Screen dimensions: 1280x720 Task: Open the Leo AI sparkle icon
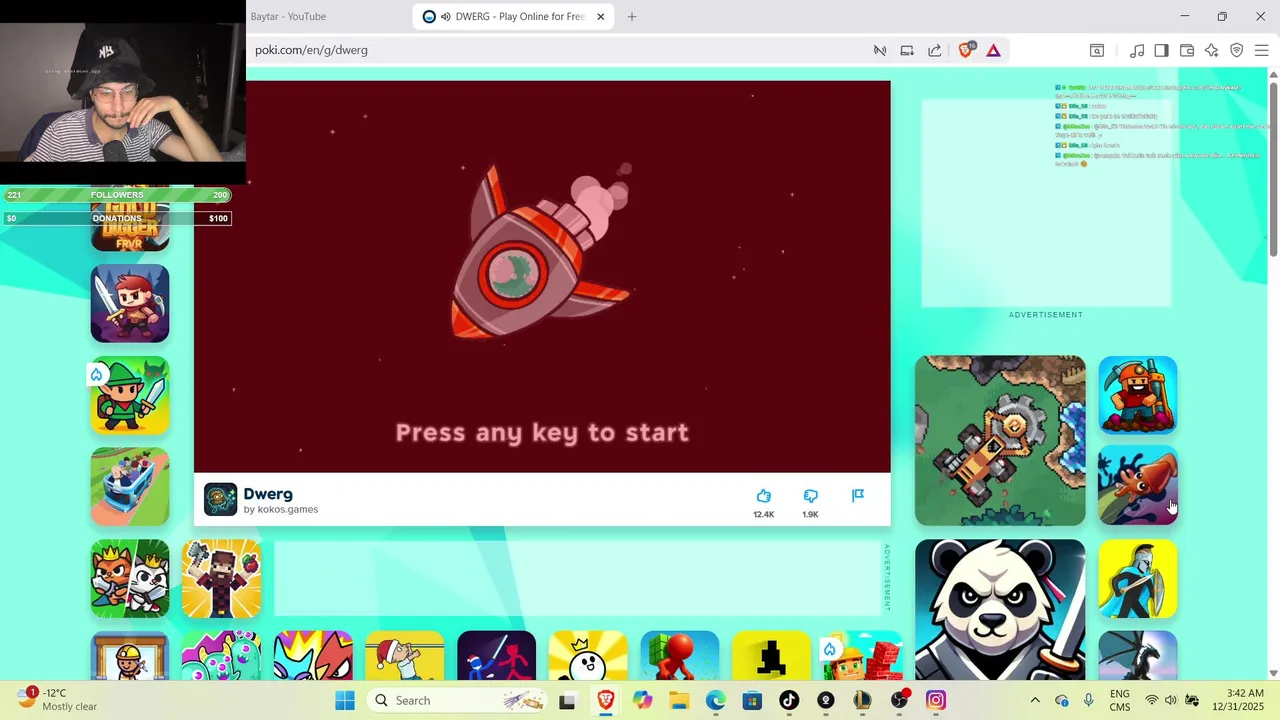pyautogui.click(x=1212, y=50)
